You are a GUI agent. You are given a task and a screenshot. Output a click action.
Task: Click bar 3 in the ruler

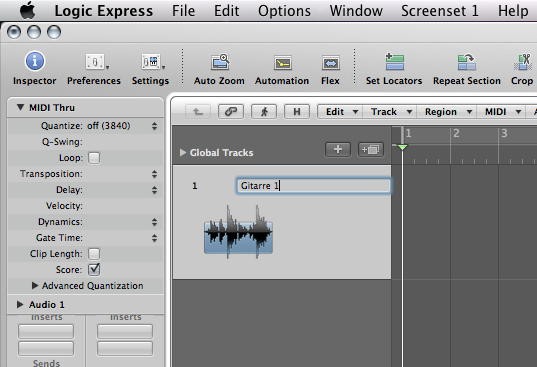coord(504,133)
